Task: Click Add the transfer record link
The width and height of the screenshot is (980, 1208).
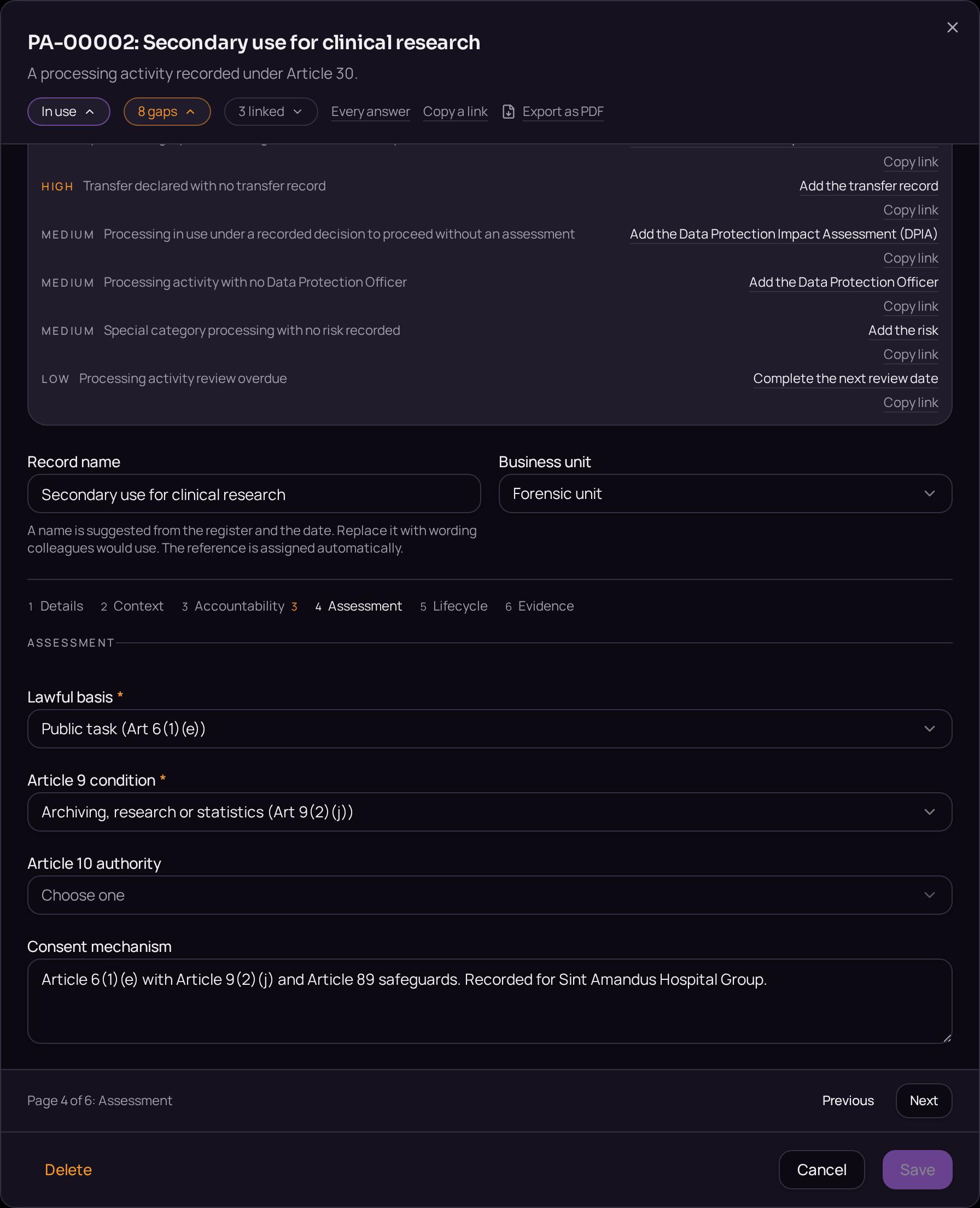Action: pyautogui.click(x=869, y=186)
